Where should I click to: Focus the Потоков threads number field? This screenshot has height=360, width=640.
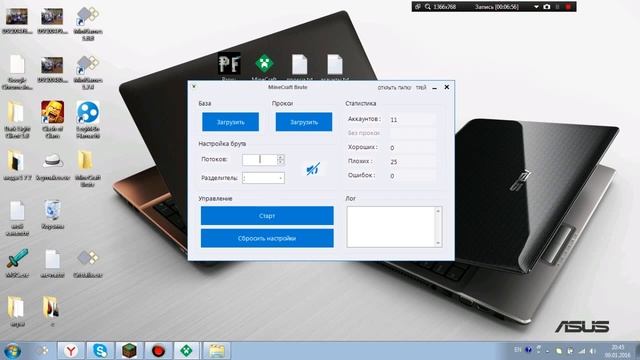pos(260,160)
